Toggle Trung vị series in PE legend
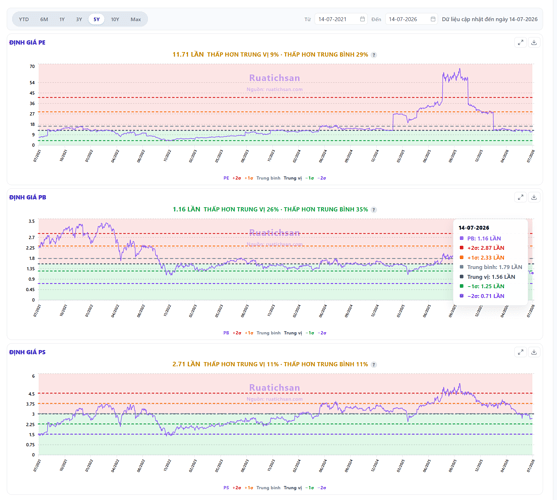 [292, 178]
